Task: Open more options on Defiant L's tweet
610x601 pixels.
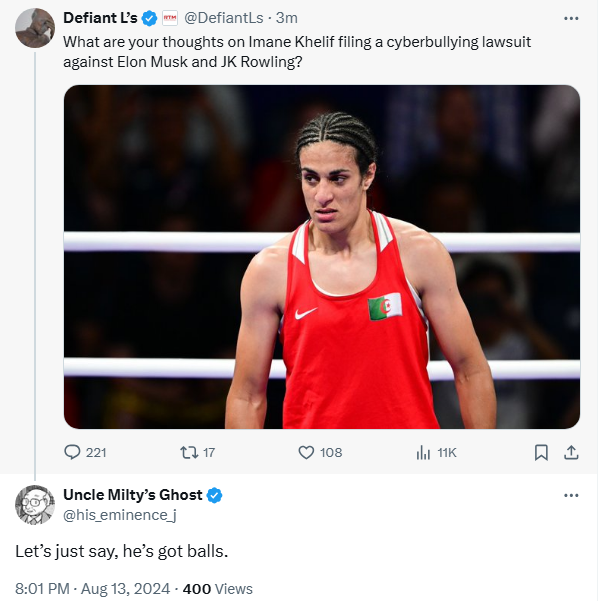Action: [x=571, y=18]
